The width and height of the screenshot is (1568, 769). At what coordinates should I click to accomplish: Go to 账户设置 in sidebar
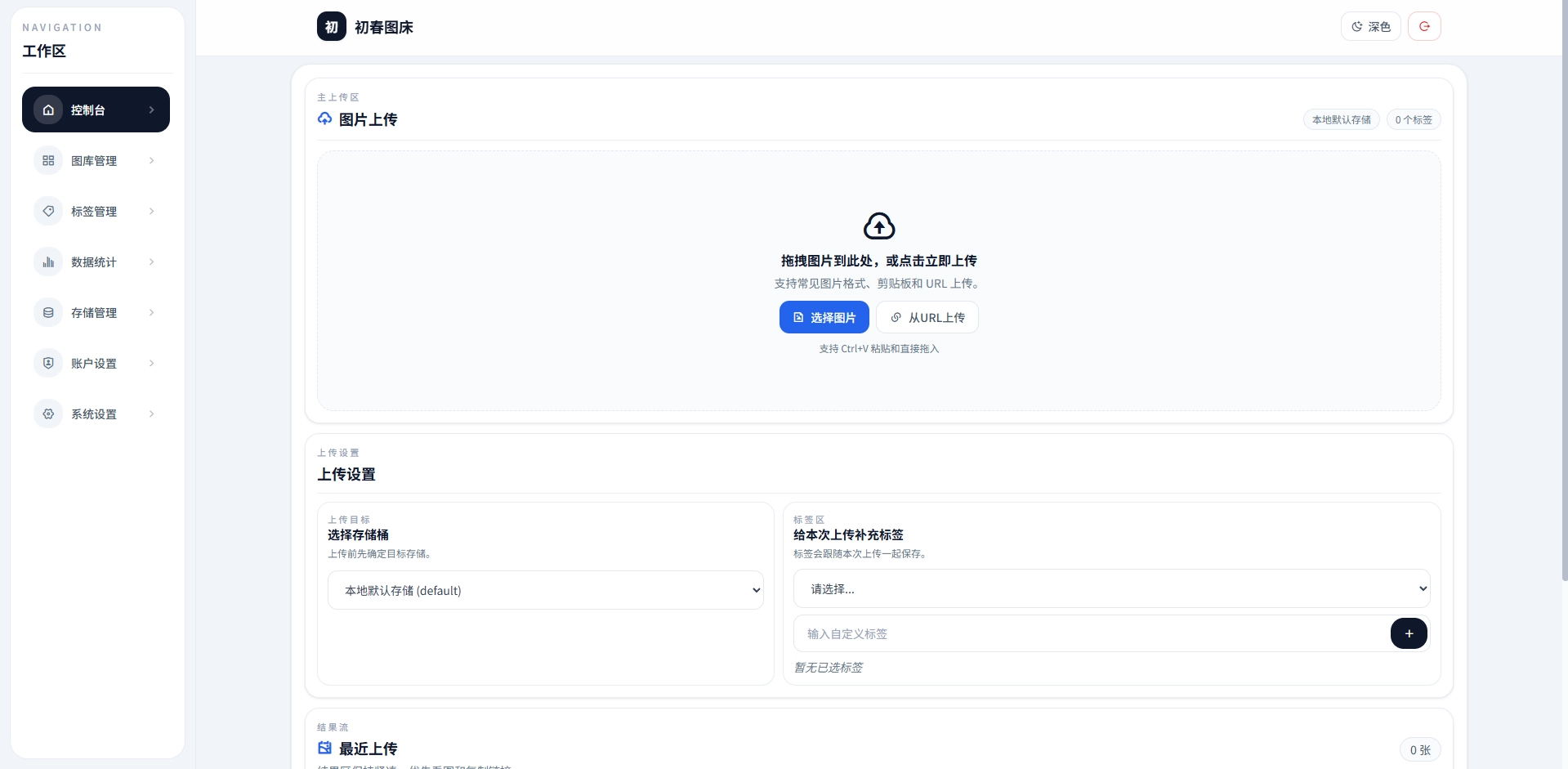tap(96, 363)
